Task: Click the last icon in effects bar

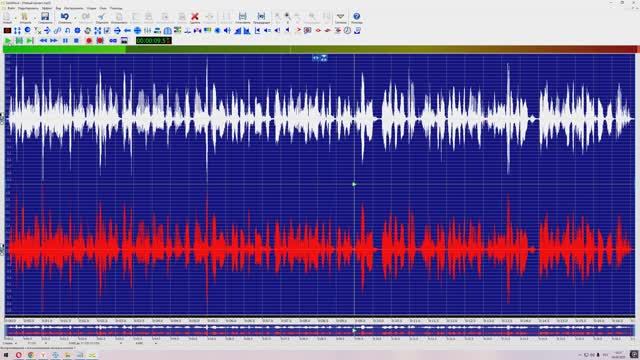Action: (357, 31)
